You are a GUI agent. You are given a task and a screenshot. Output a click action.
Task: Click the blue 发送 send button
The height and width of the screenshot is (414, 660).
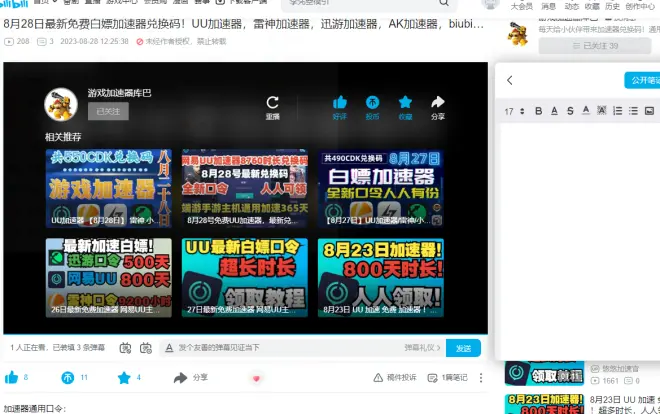coord(463,348)
